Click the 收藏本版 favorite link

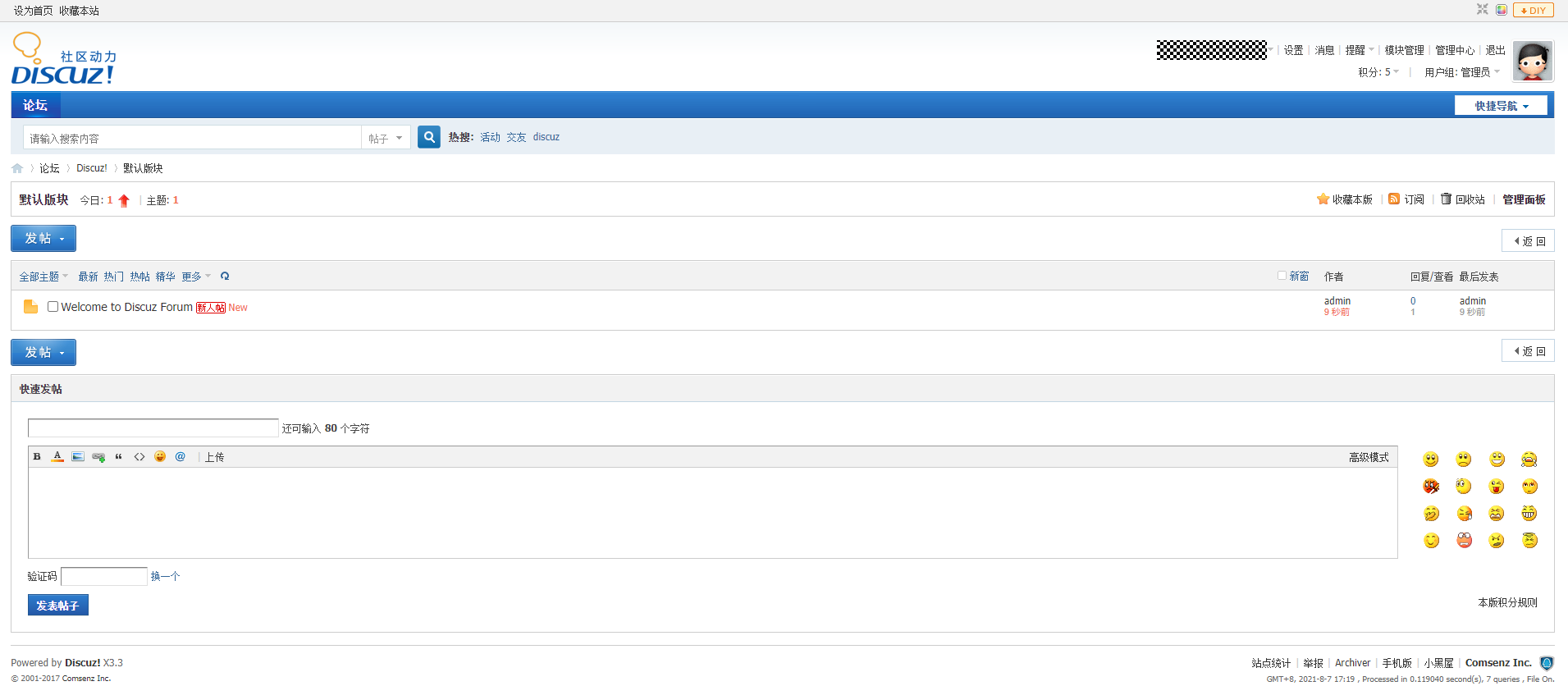1344,199
